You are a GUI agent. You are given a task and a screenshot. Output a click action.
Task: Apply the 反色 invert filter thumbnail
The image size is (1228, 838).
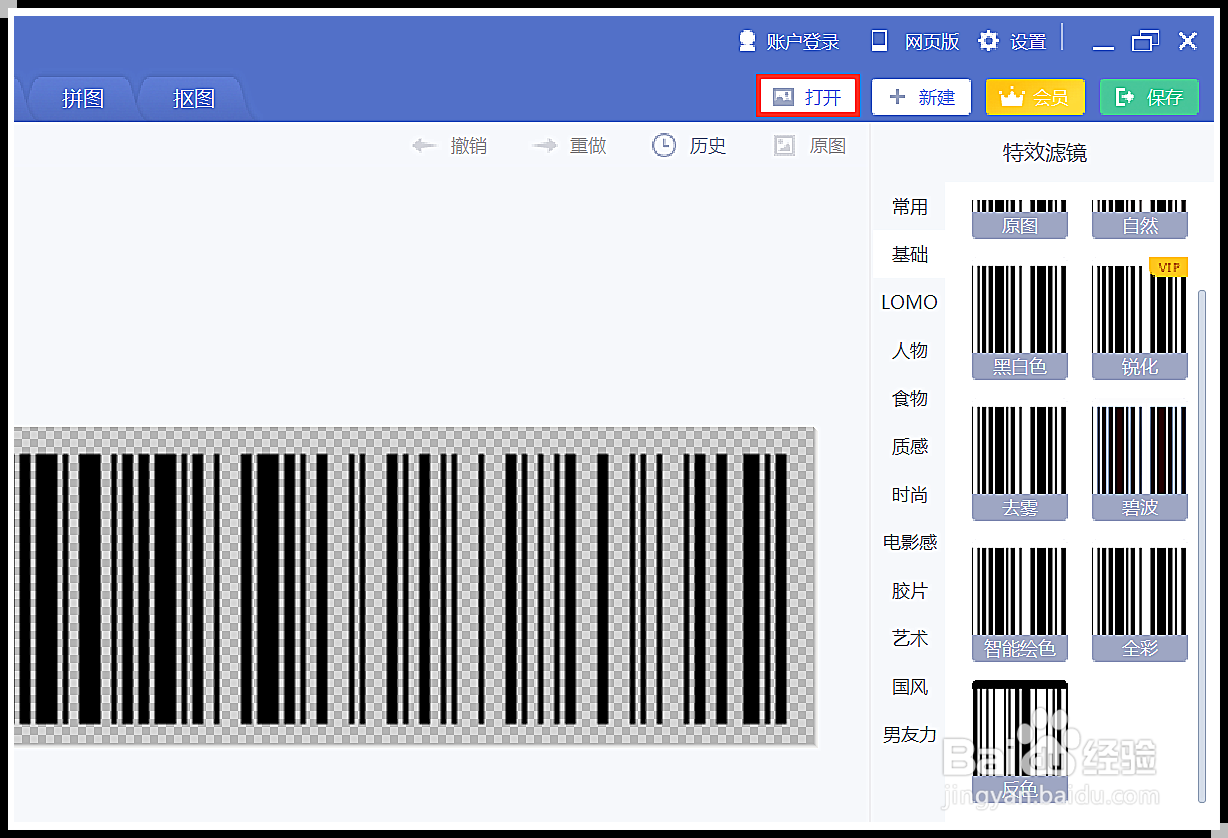coord(1020,741)
